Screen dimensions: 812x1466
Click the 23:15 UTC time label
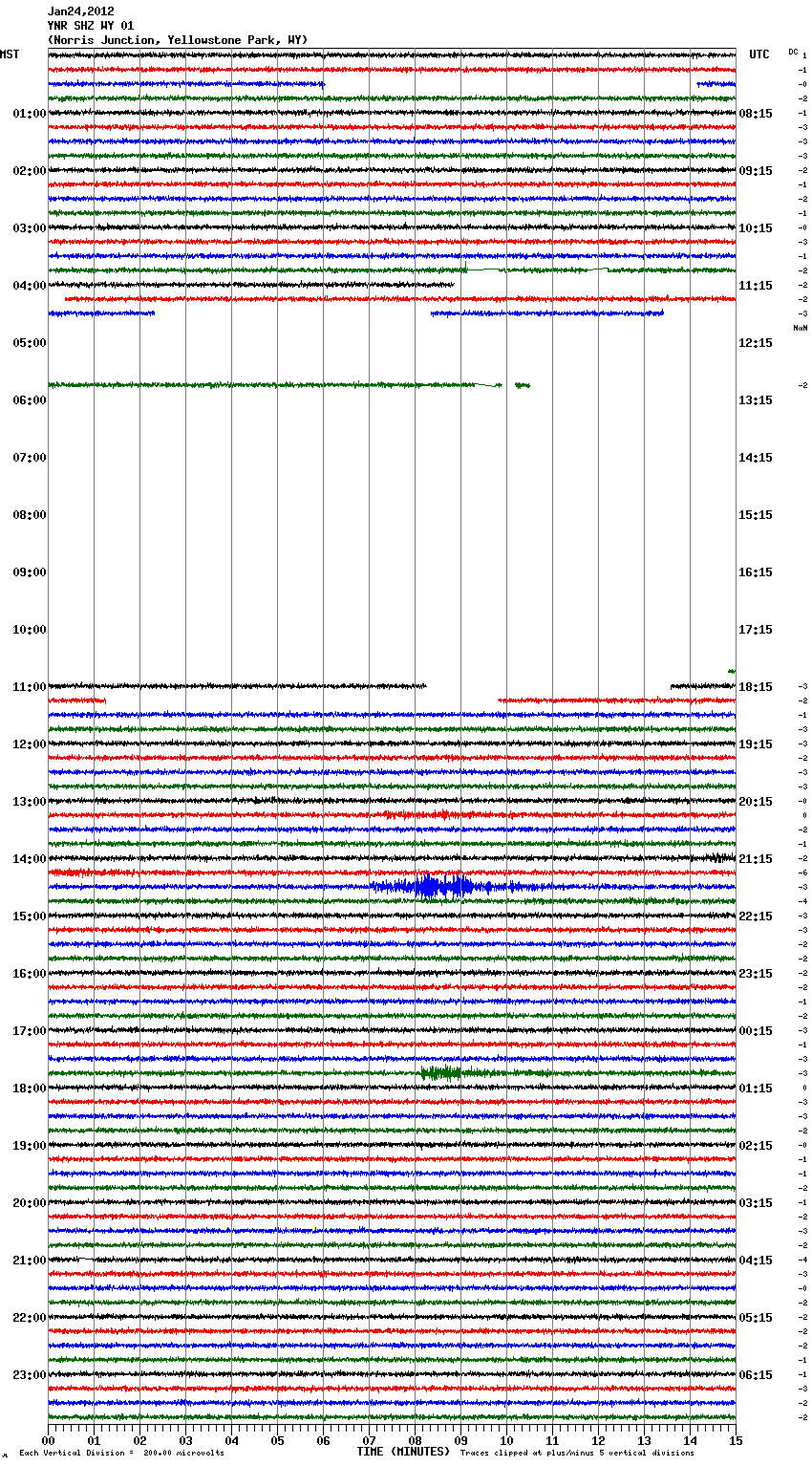(756, 974)
